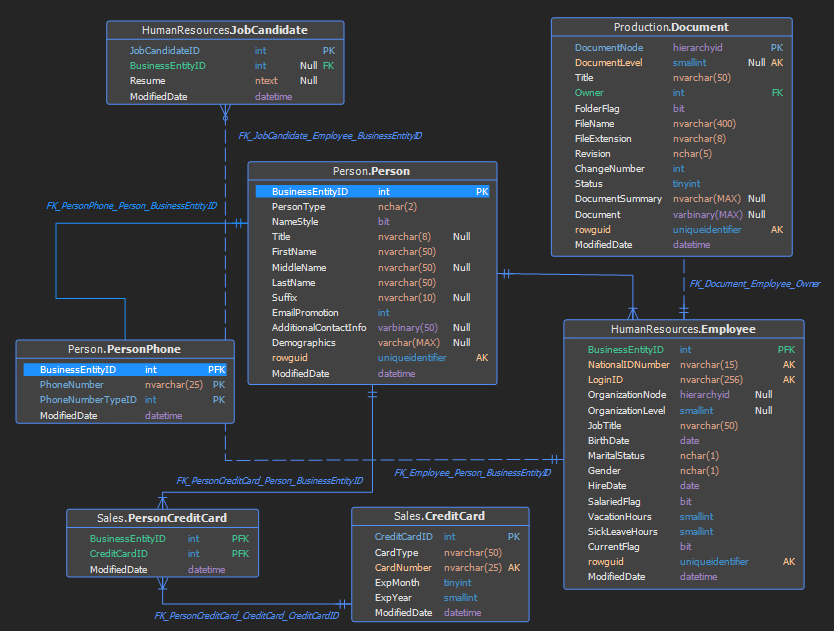Click the MiddleName column row
The height and width of the screenshot is (631, 834).
(x=372, y=268)
